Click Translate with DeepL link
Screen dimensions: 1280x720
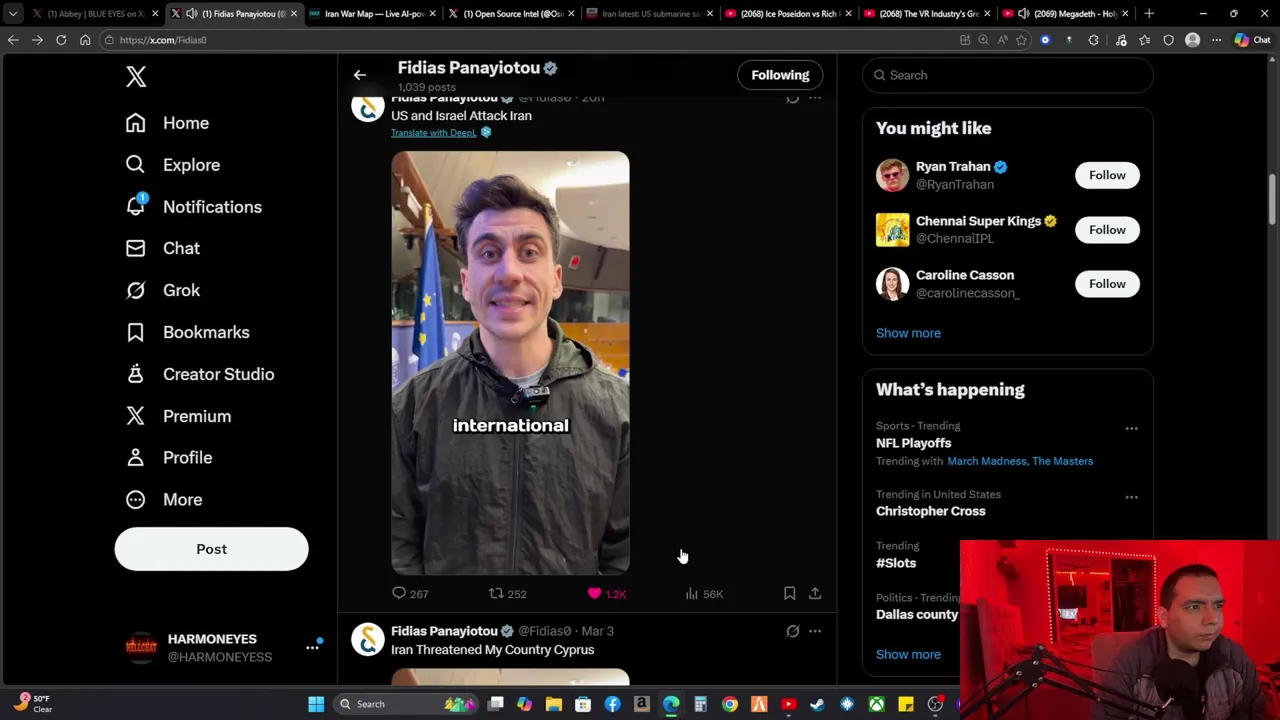point(433,133)
